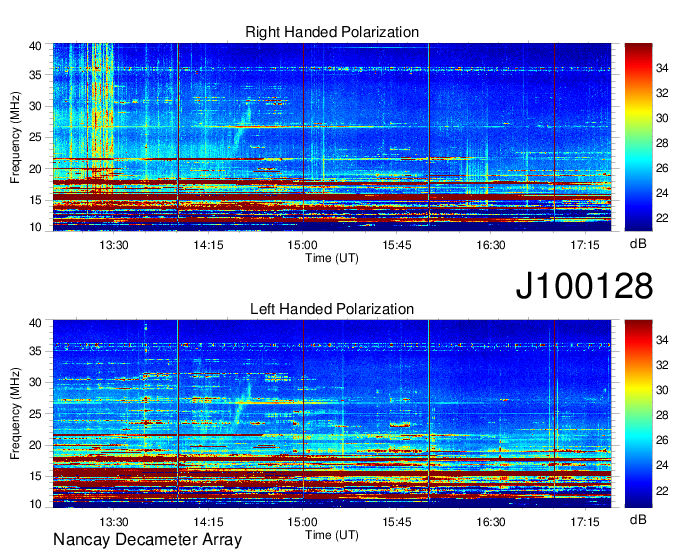
Task: Click the 30 dB tick on upper colorbar
Action: 662,118
